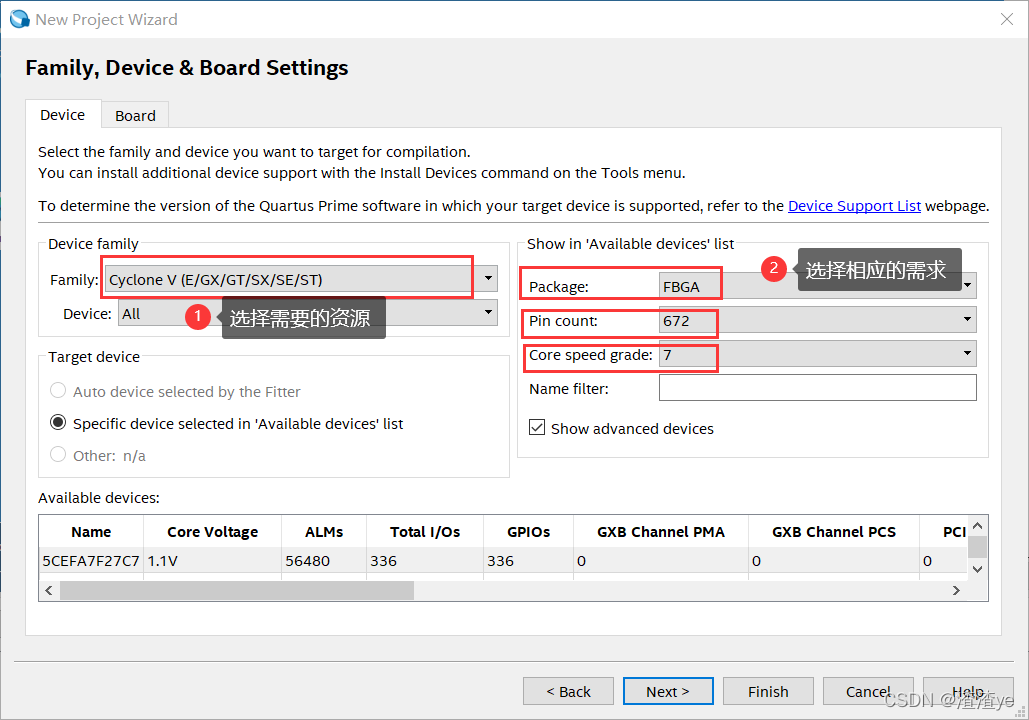Select device row 5CEFA7F27C7
This screenshot has height=720, width=1029.
click(x=503, y=561)
